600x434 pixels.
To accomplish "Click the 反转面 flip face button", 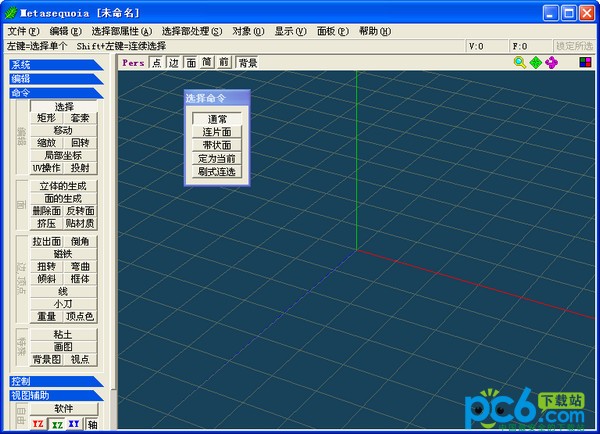I will 80,211.
